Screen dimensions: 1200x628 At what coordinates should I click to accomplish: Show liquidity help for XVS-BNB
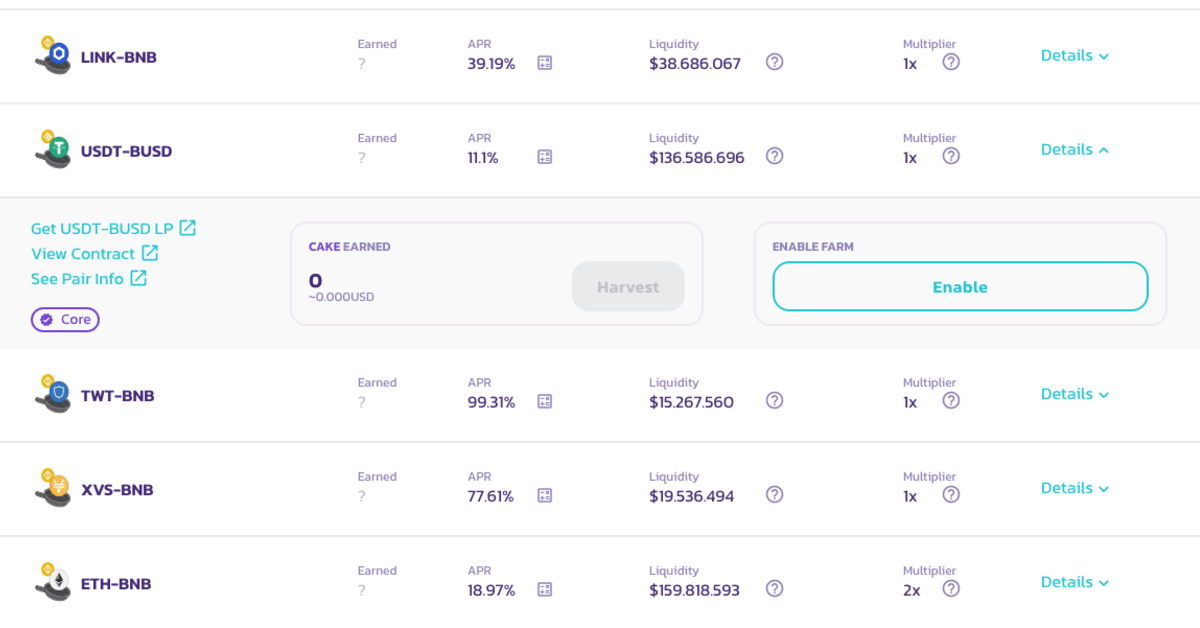click(775, 494)
